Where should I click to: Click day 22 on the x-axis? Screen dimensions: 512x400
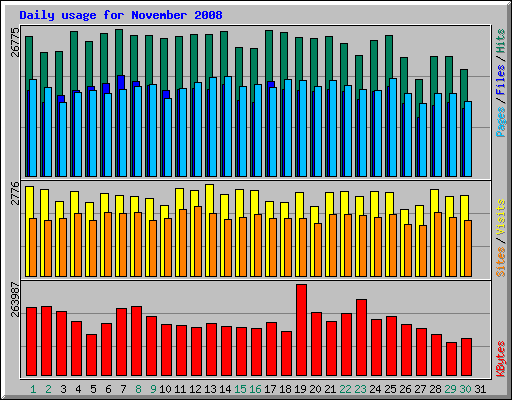pos(345,389)
